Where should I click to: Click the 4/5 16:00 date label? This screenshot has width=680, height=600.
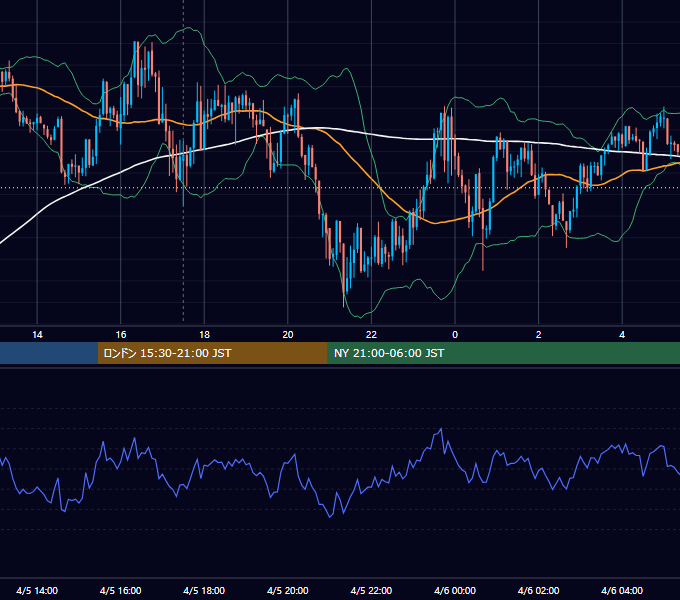[x=121, y=590]
